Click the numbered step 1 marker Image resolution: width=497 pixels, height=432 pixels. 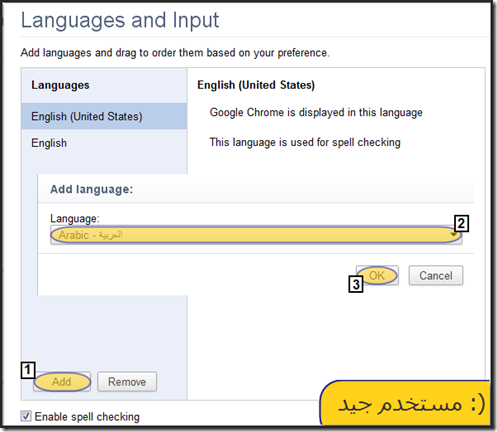pos(28,370)
